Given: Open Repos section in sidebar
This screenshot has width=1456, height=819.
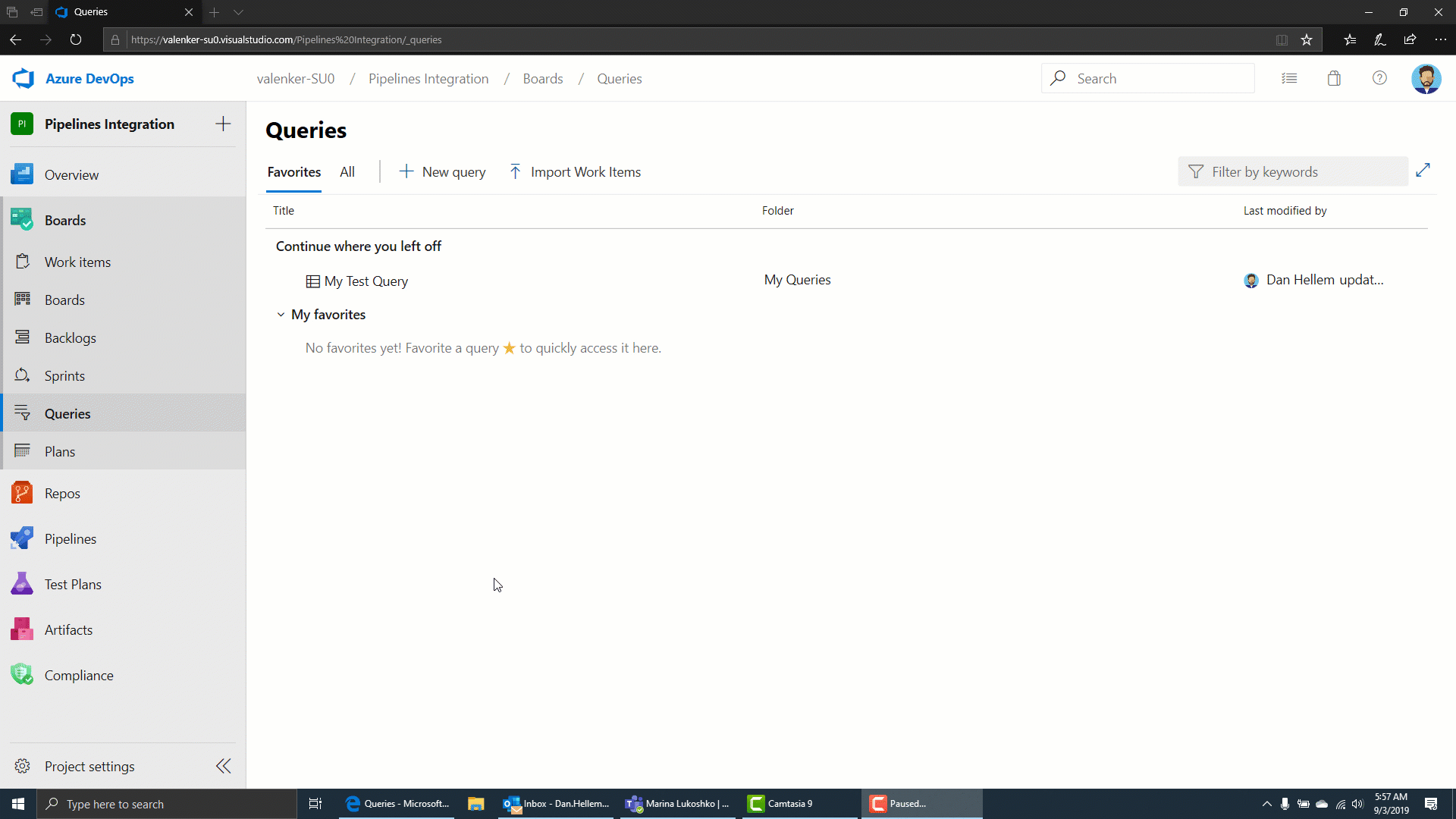Looking at the screenshot, I should tap(62, 493).
